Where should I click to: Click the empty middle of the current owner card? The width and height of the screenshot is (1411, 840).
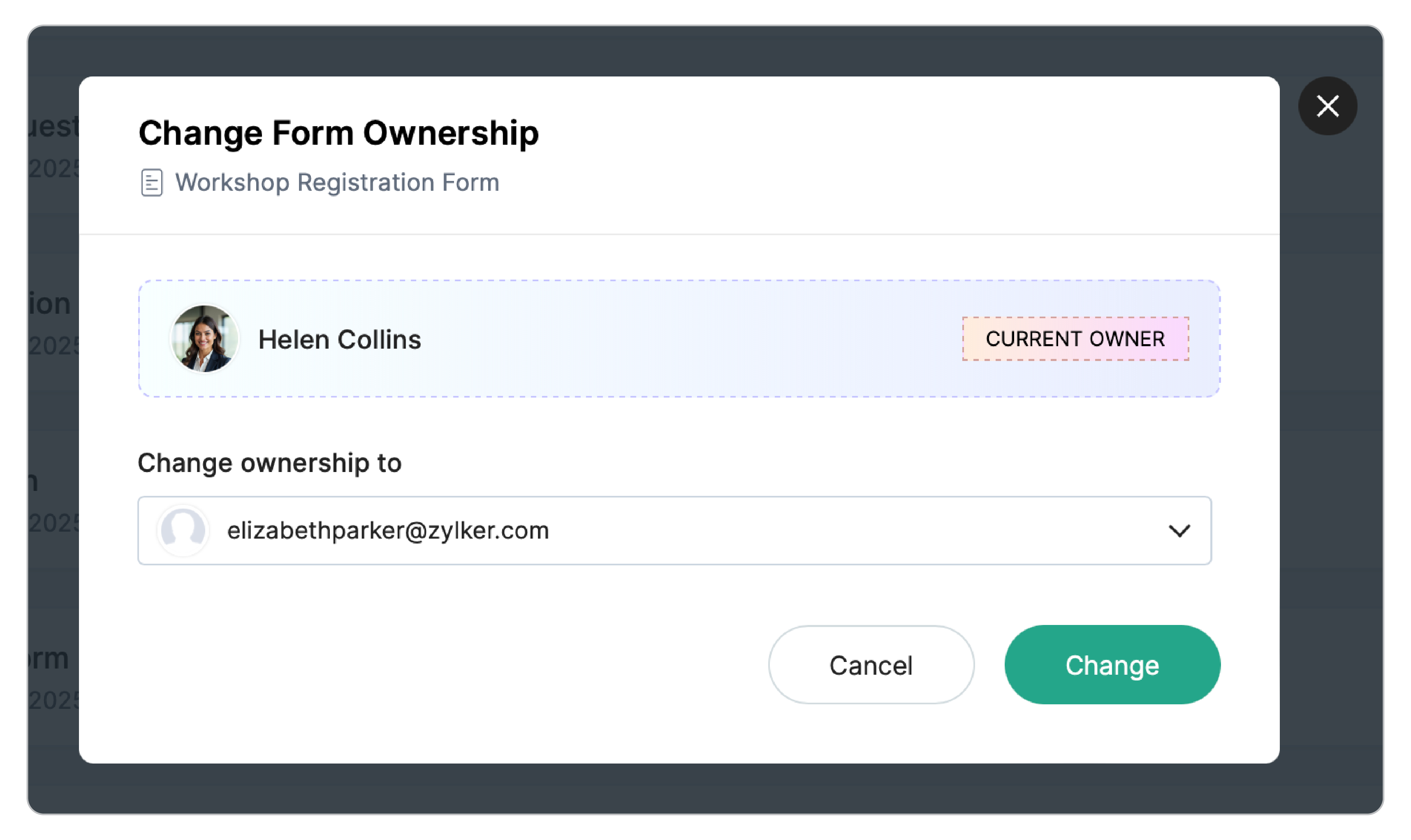pyautogui.click(x=679, y=338)
